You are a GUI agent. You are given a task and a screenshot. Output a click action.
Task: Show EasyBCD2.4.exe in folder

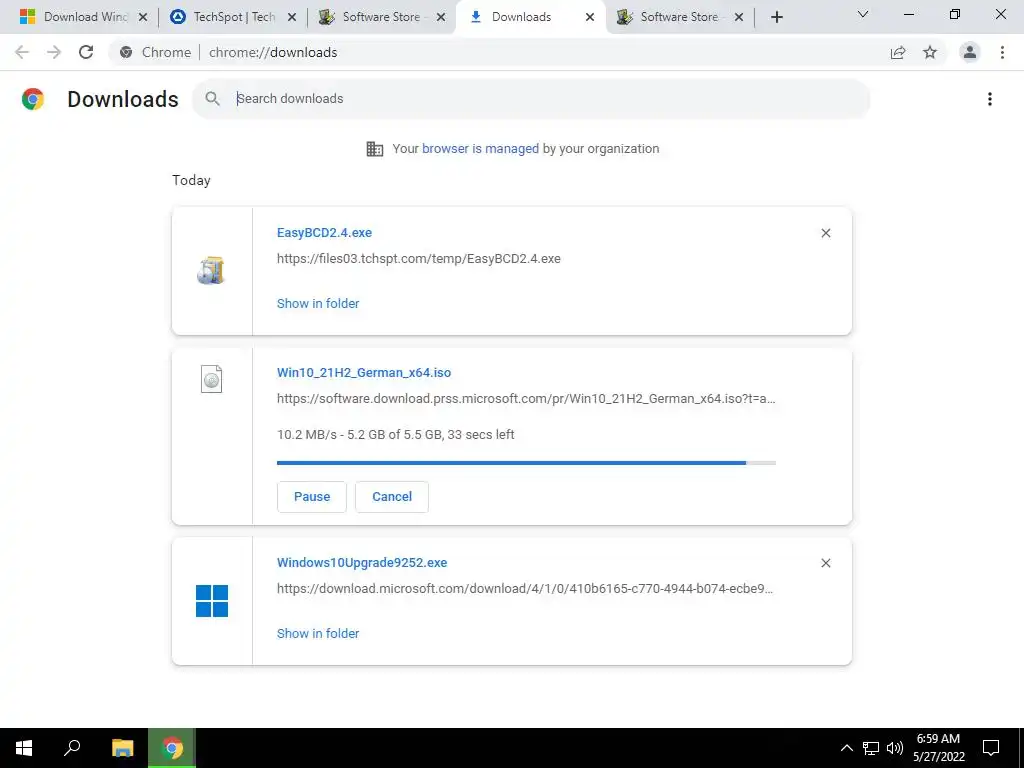tap(318, 303)
